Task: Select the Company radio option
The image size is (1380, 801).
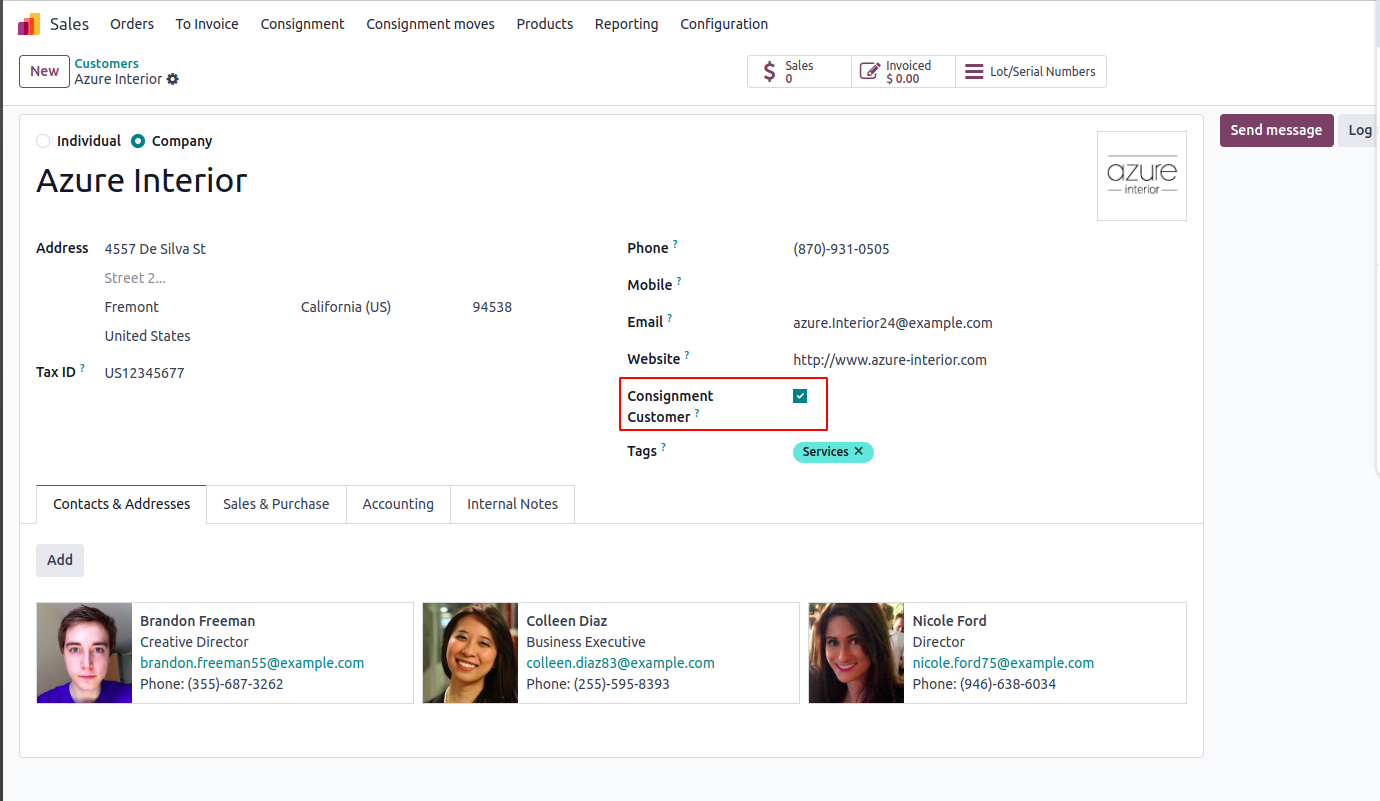Action: pos(138,141)
